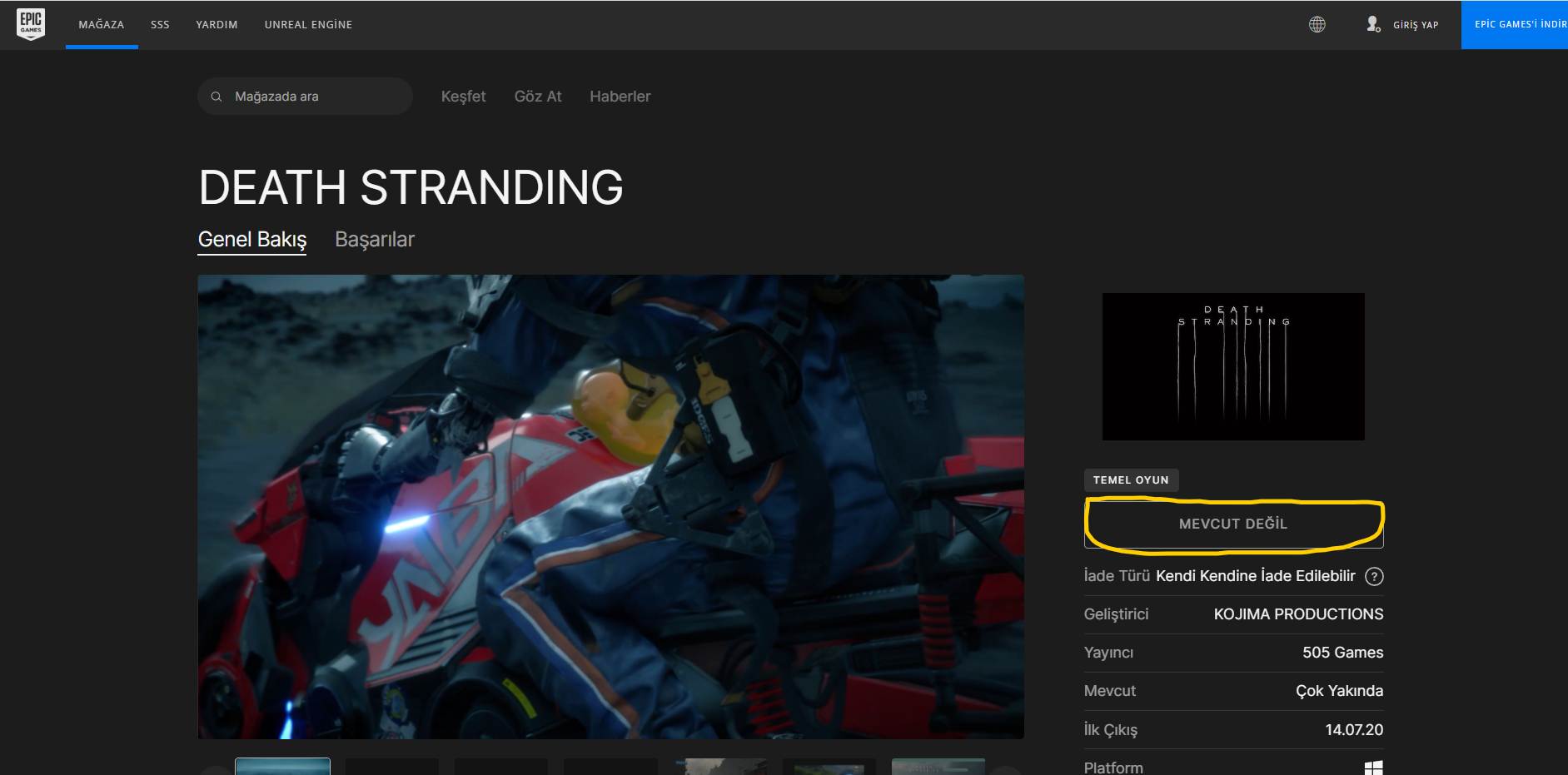1568x775 pixels.
Task: Click the İlk Çıkış label
Action: [x=1111, y=730]
